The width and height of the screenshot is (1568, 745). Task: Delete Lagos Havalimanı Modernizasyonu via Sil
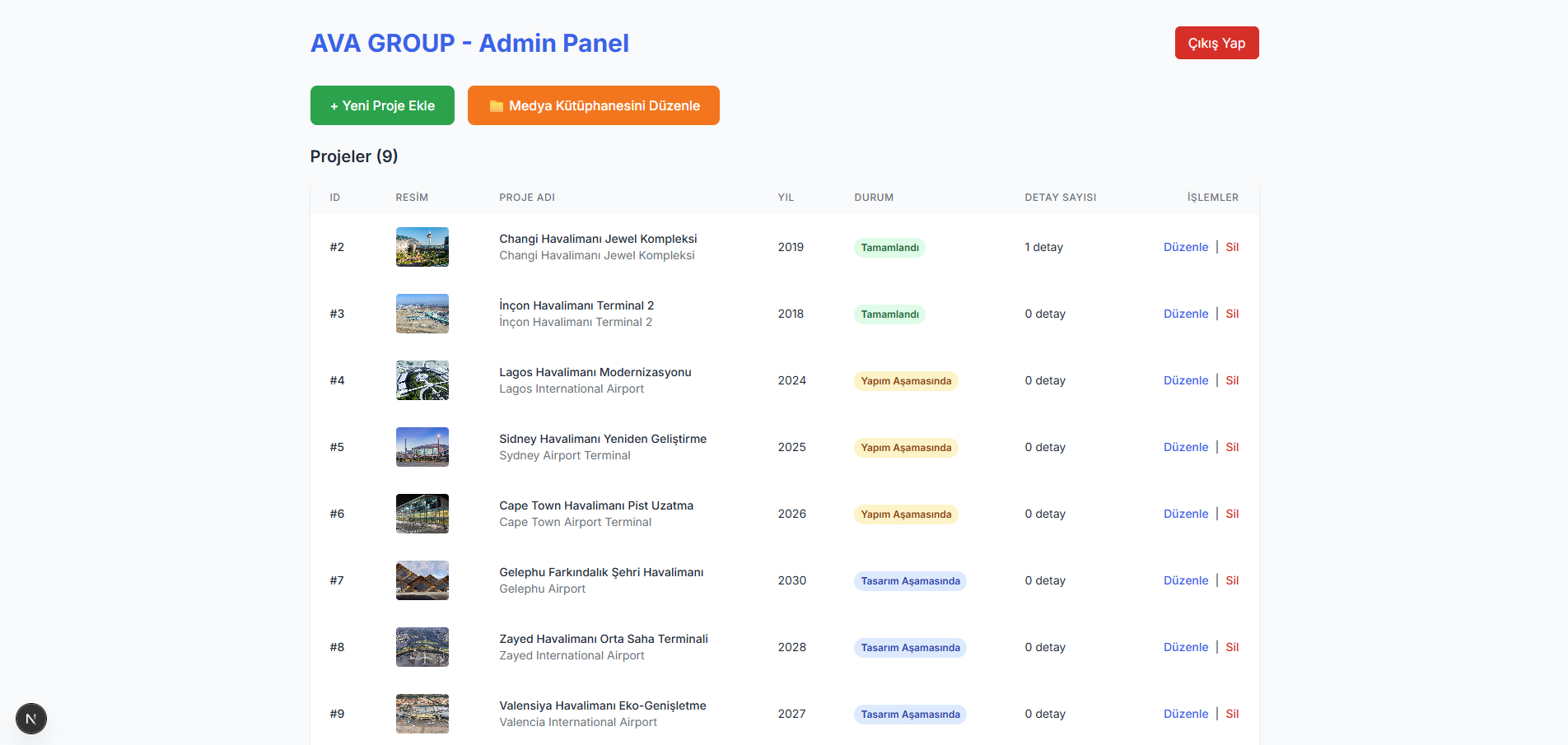click(x=1232, y=380)
